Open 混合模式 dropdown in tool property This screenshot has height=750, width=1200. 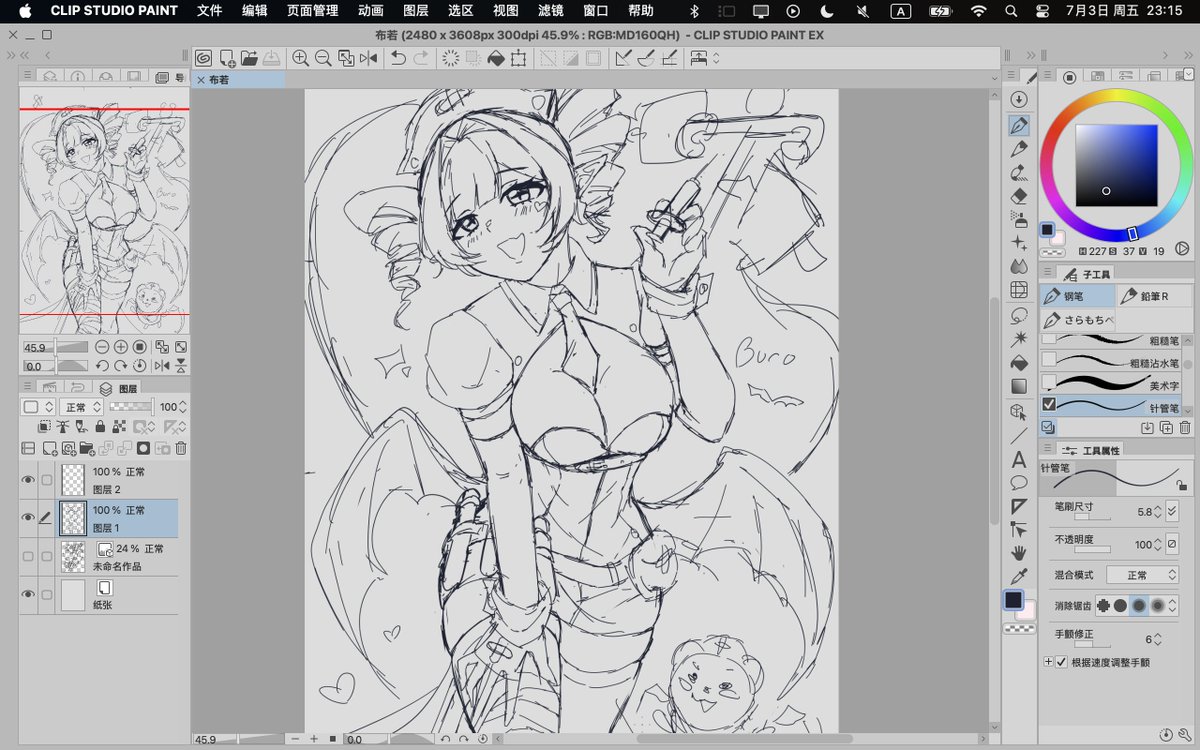point(1143,575)
